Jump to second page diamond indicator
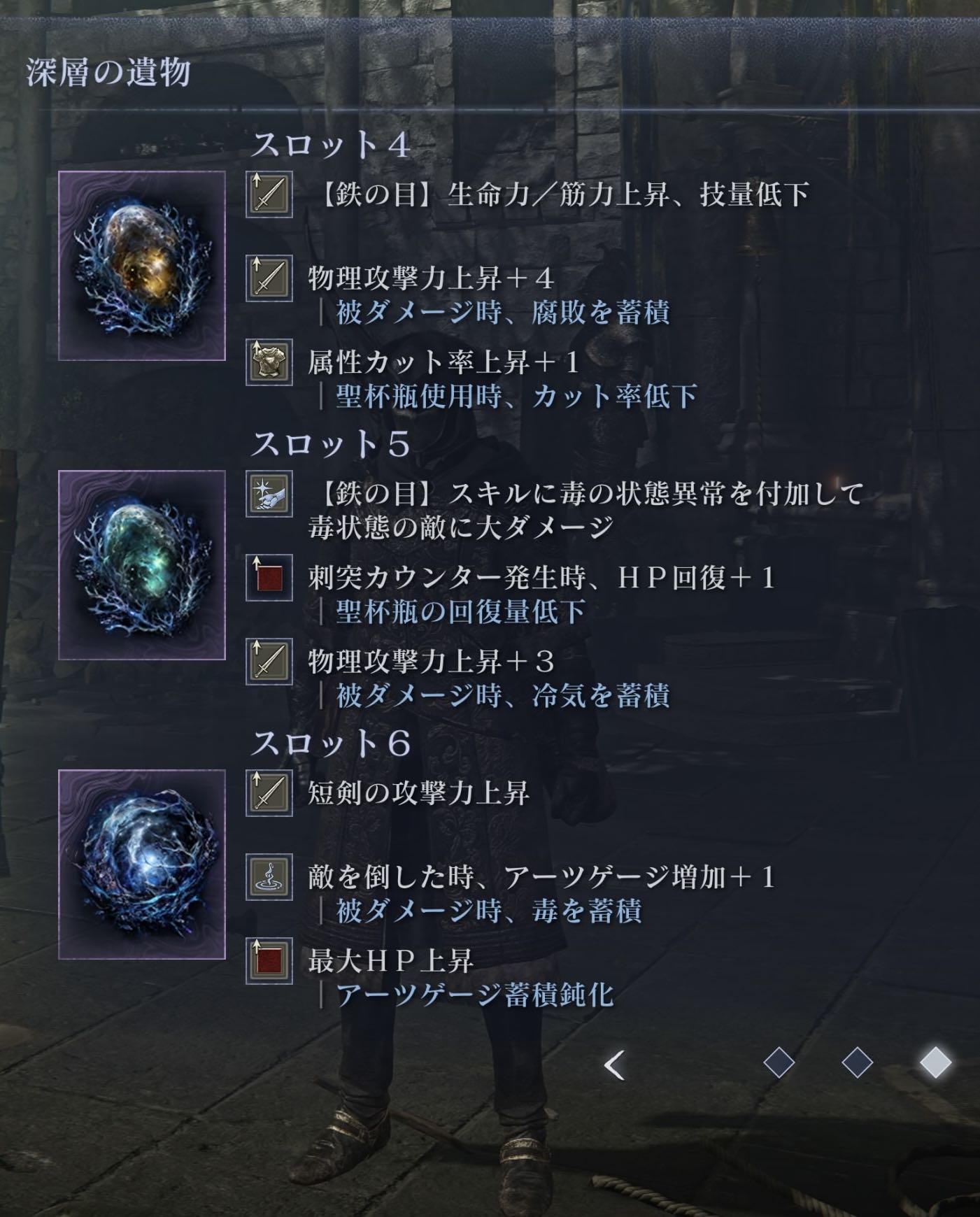Screen dimensions: 980x1217 (x=857, y=1064)
